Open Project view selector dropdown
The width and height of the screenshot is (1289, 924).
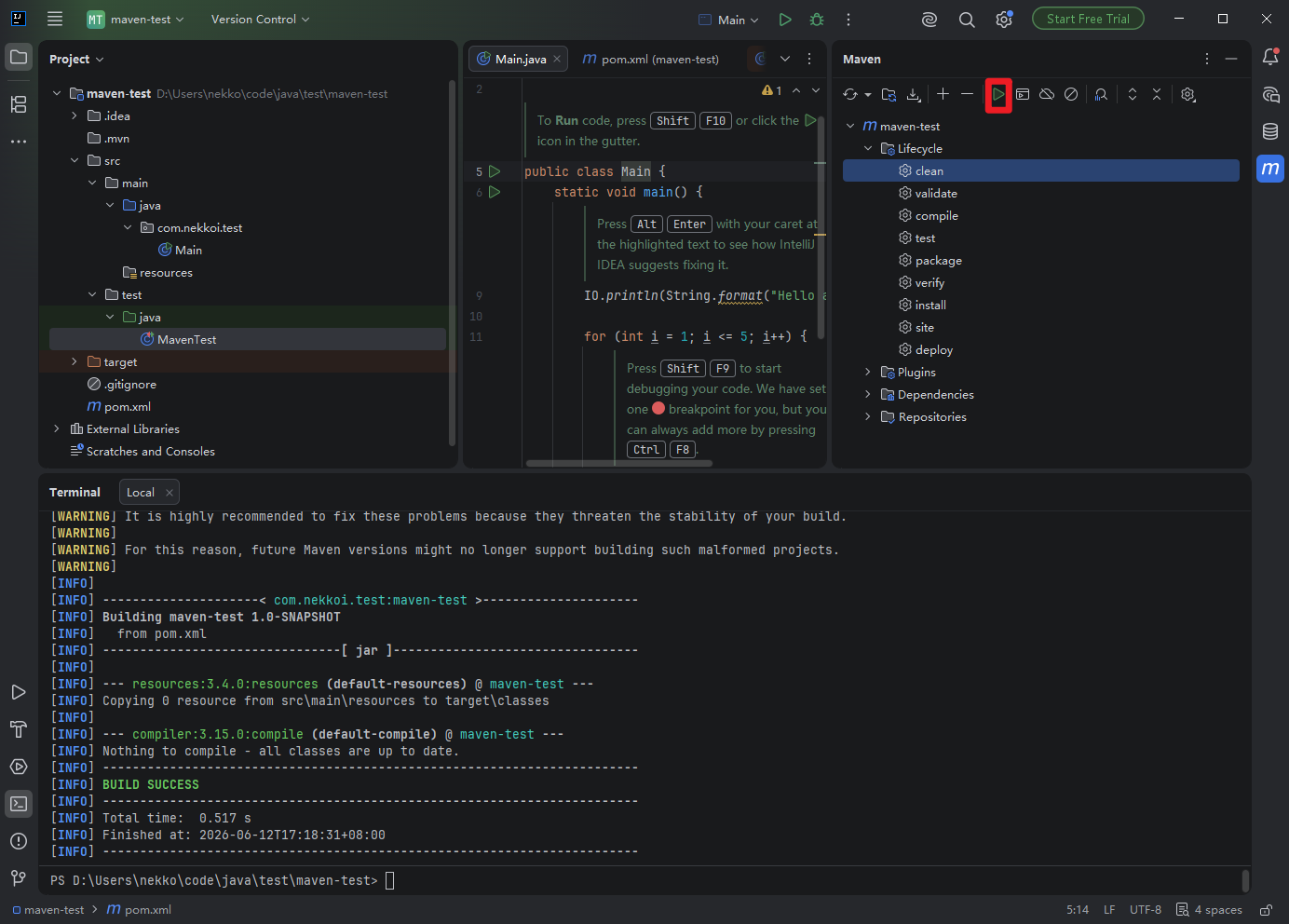pos(76,59)
